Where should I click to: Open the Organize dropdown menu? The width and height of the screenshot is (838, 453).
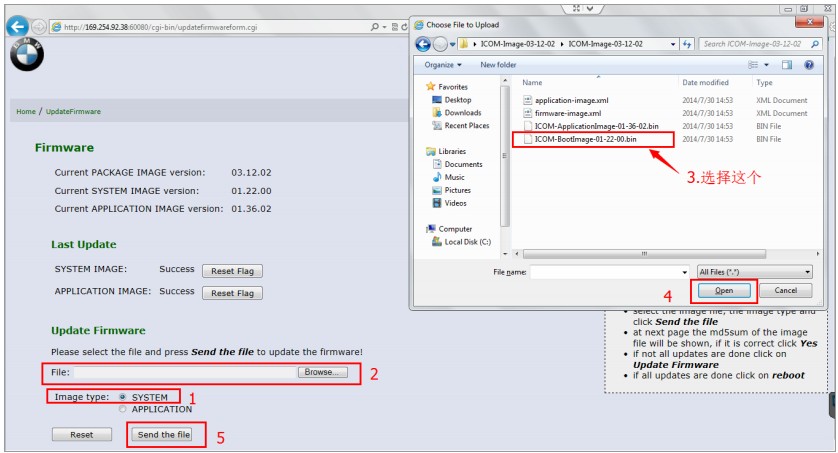pyautogui.click(x=443, y=65)
